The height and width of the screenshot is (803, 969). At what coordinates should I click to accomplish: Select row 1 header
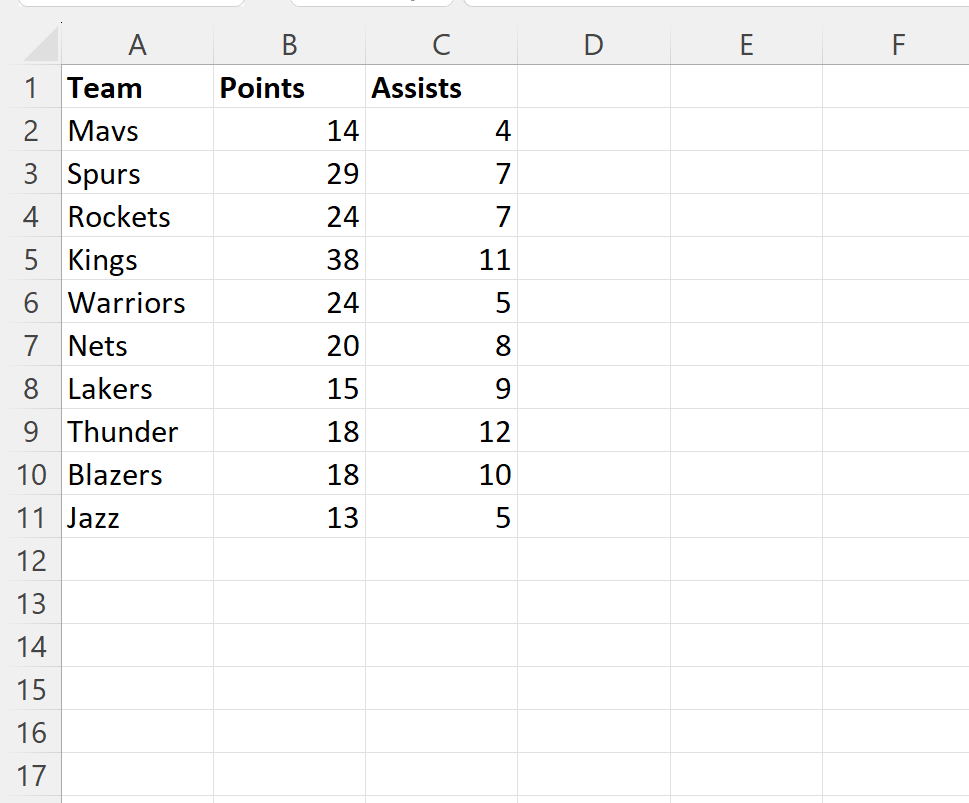tap(31, 88)
